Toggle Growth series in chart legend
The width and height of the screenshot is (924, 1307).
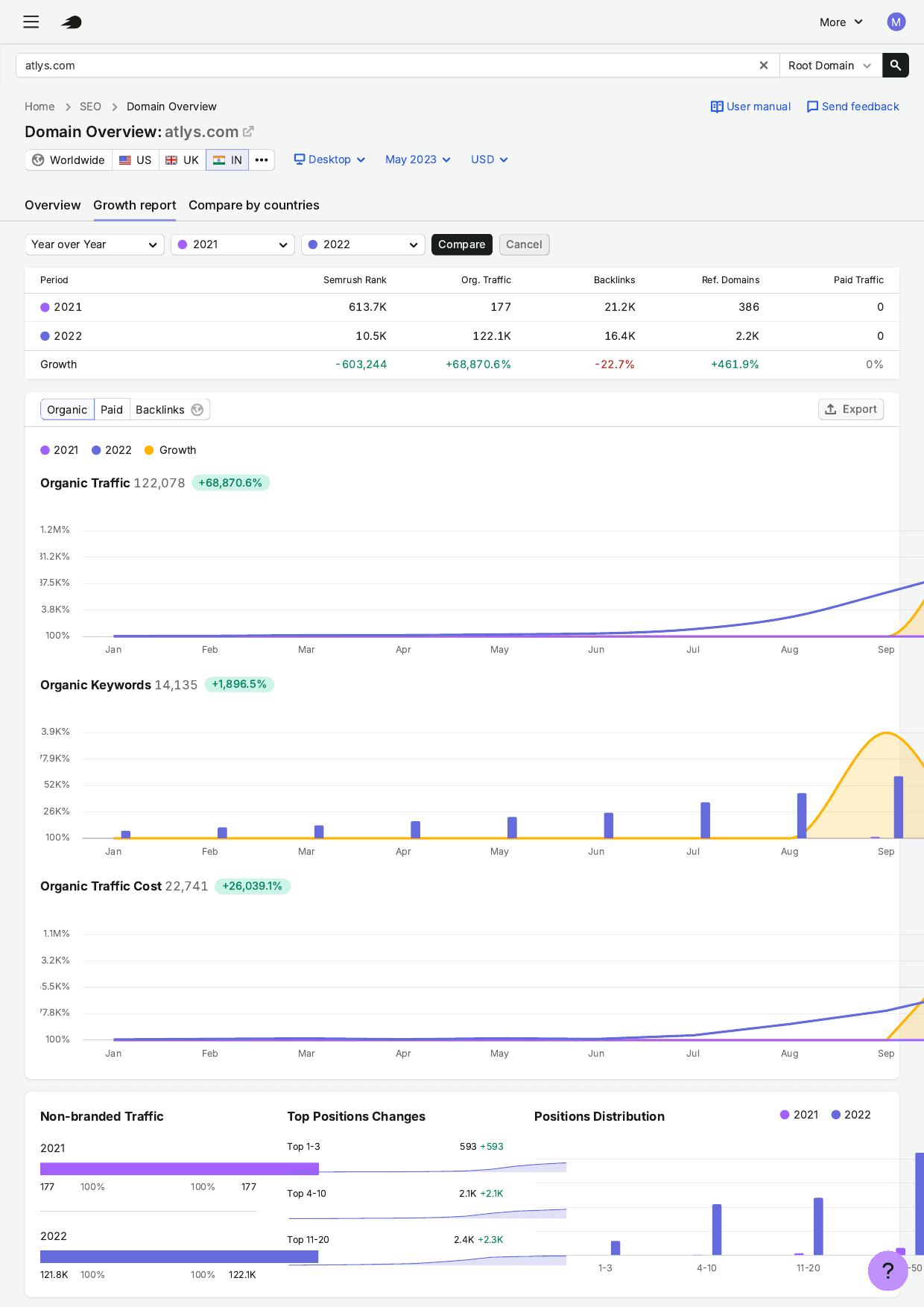pyautogui.click(x=171, y=450)
